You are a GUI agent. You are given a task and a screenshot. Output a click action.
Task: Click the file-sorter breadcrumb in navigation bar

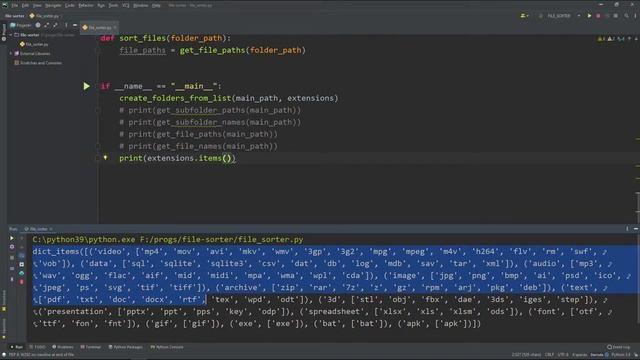pos(15,16)
